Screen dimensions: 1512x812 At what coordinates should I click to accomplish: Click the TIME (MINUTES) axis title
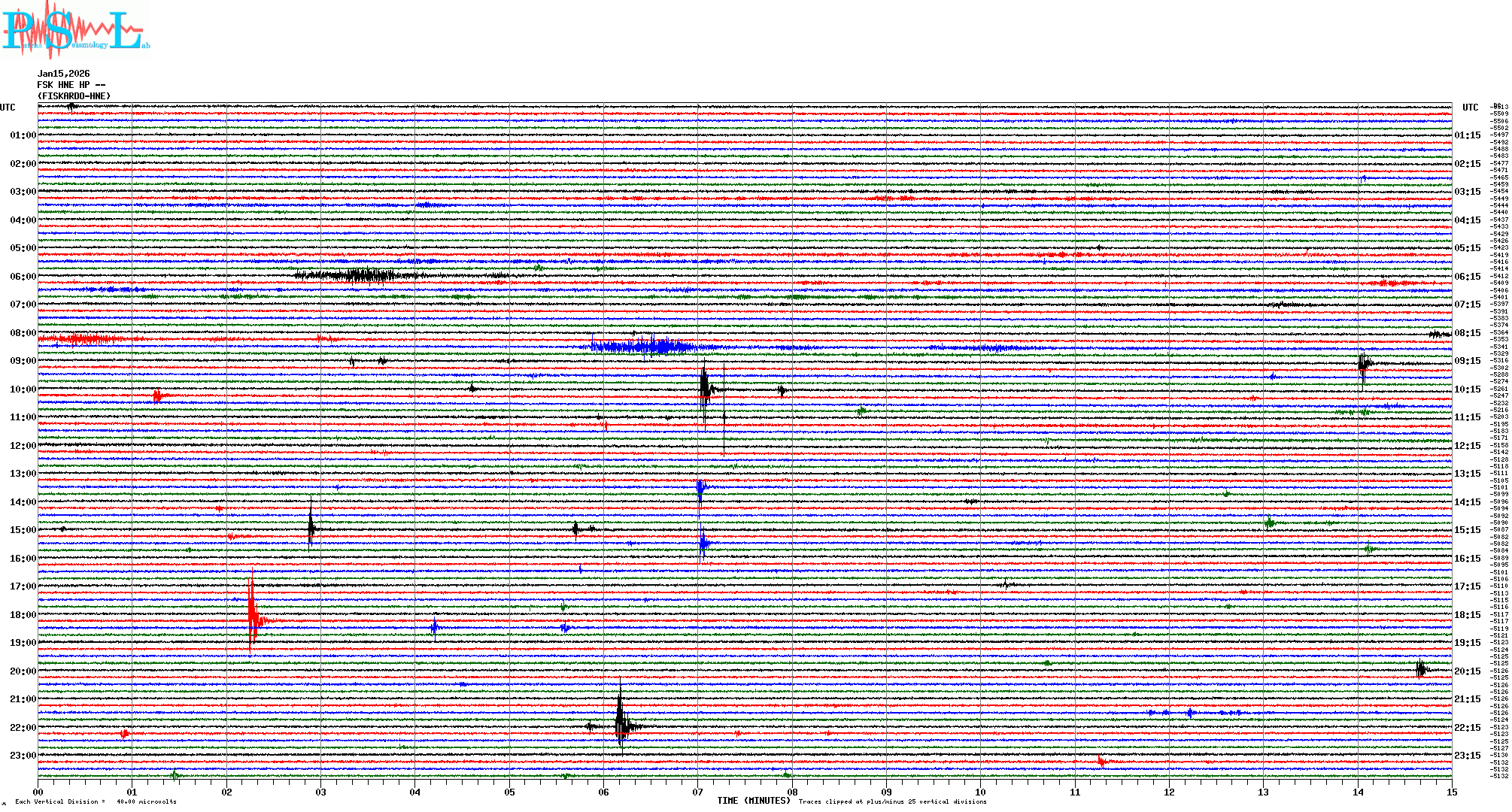pos(754,801)
